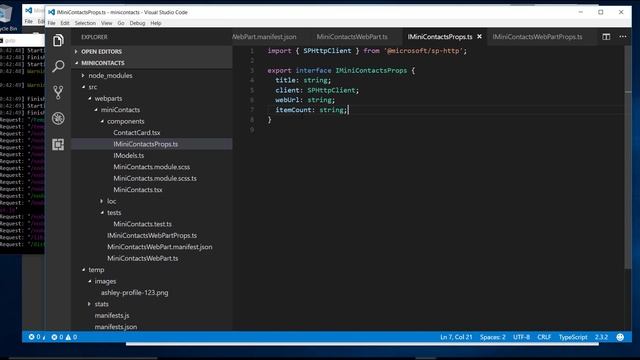Open MiniContacts.test.ts file
The height and width of the screenshot is (360, 640).
tap(142, 224)
